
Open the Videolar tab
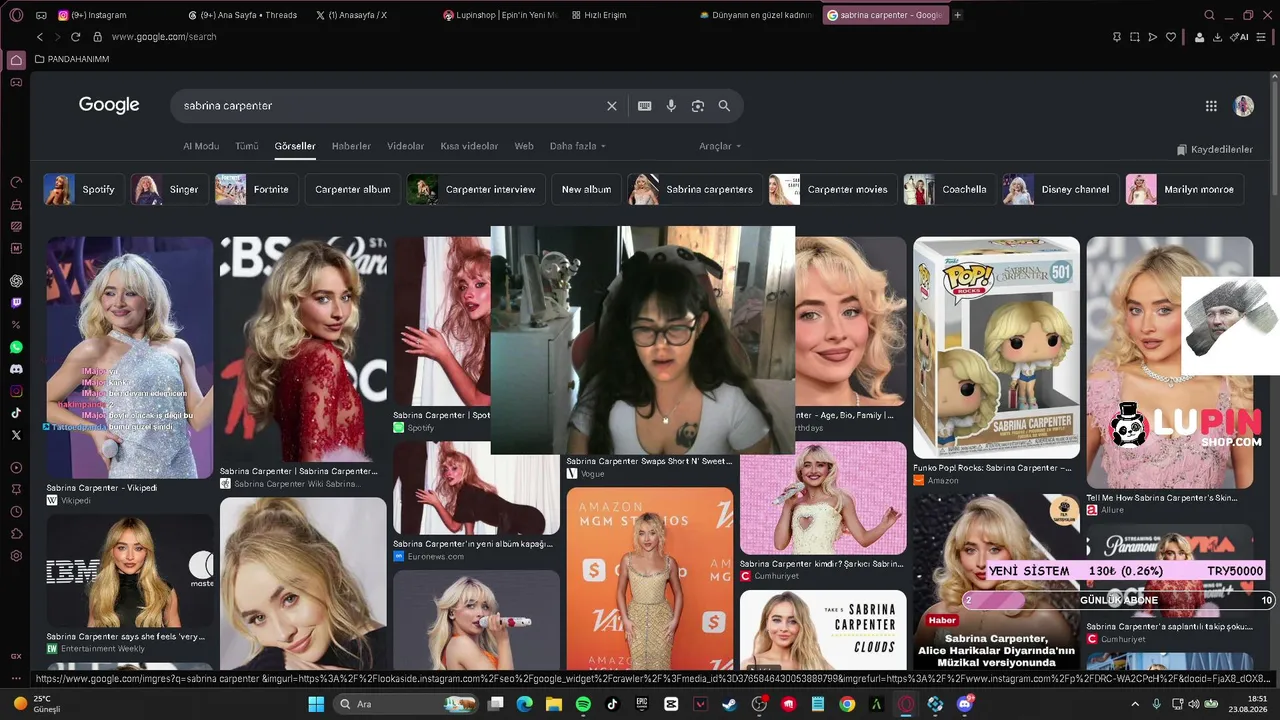(406, 146)
